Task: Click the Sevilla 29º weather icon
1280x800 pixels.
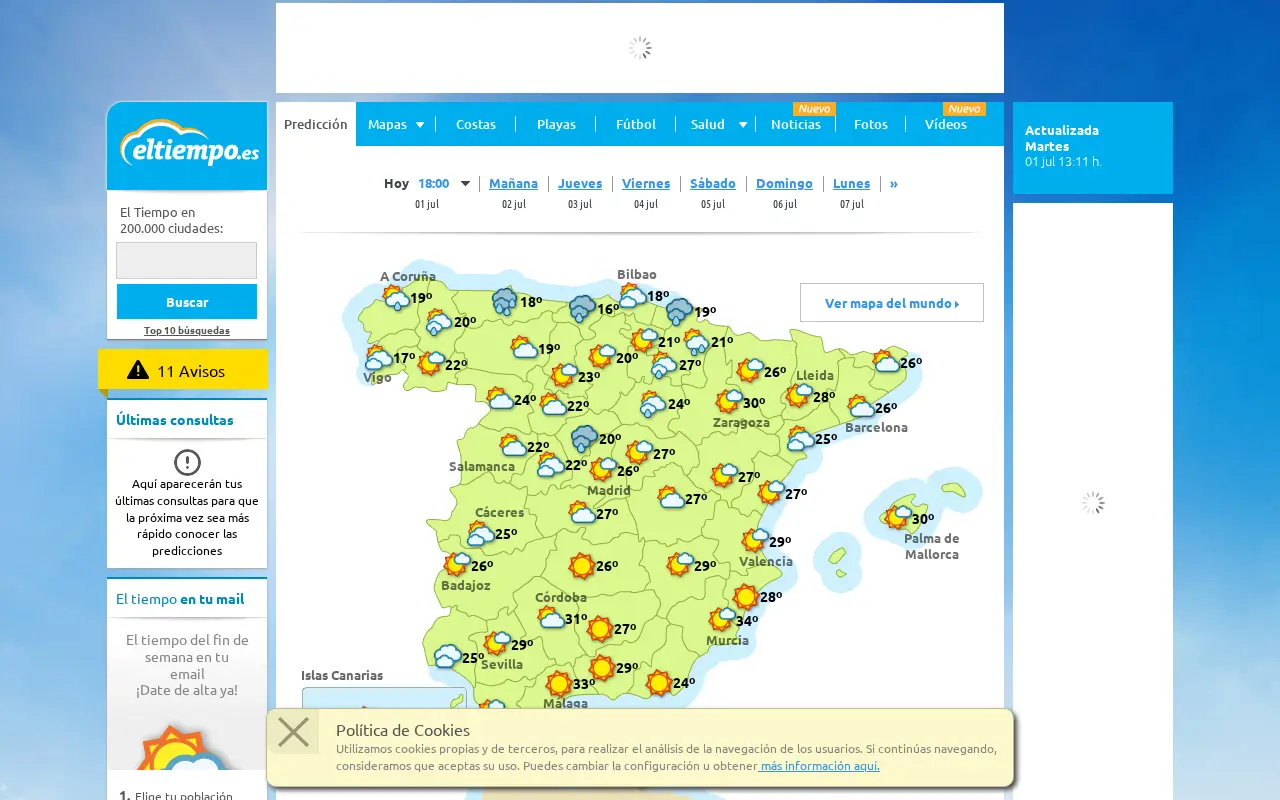Action: [x=497, y=644]
